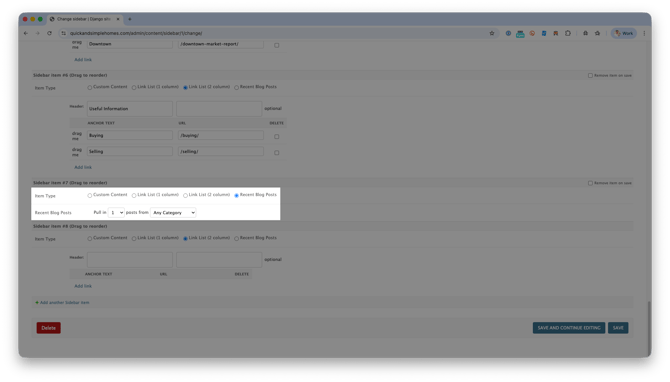Select Link List (1 column) for item #6
The width and height of the screenshot is (670, 382).
coord(134,88)
